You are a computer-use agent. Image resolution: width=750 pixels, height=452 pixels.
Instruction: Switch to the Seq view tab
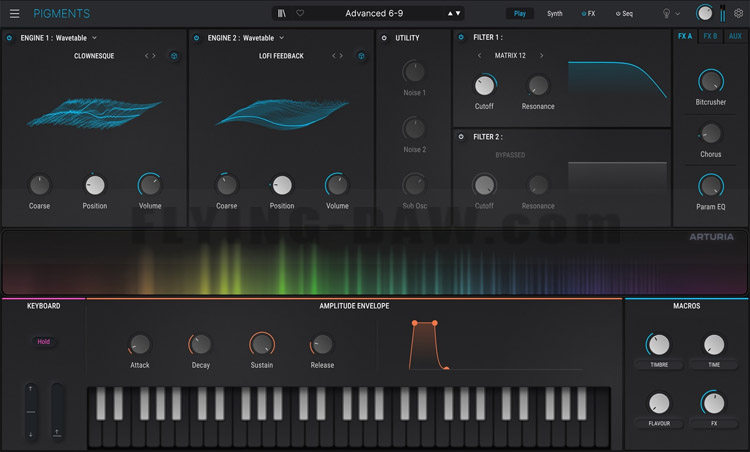click(x=624, y=13)
